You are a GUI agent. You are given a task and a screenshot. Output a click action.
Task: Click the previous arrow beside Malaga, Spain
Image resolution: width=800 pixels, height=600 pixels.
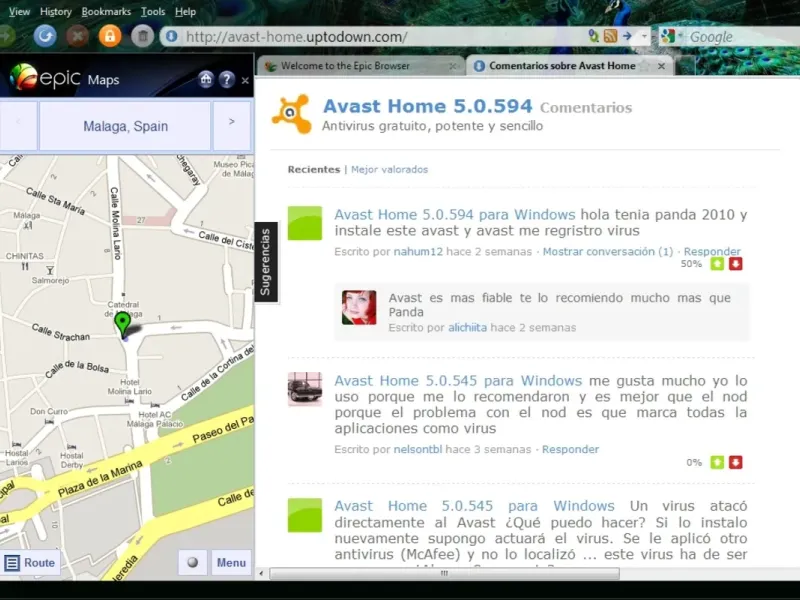(18, 125)
